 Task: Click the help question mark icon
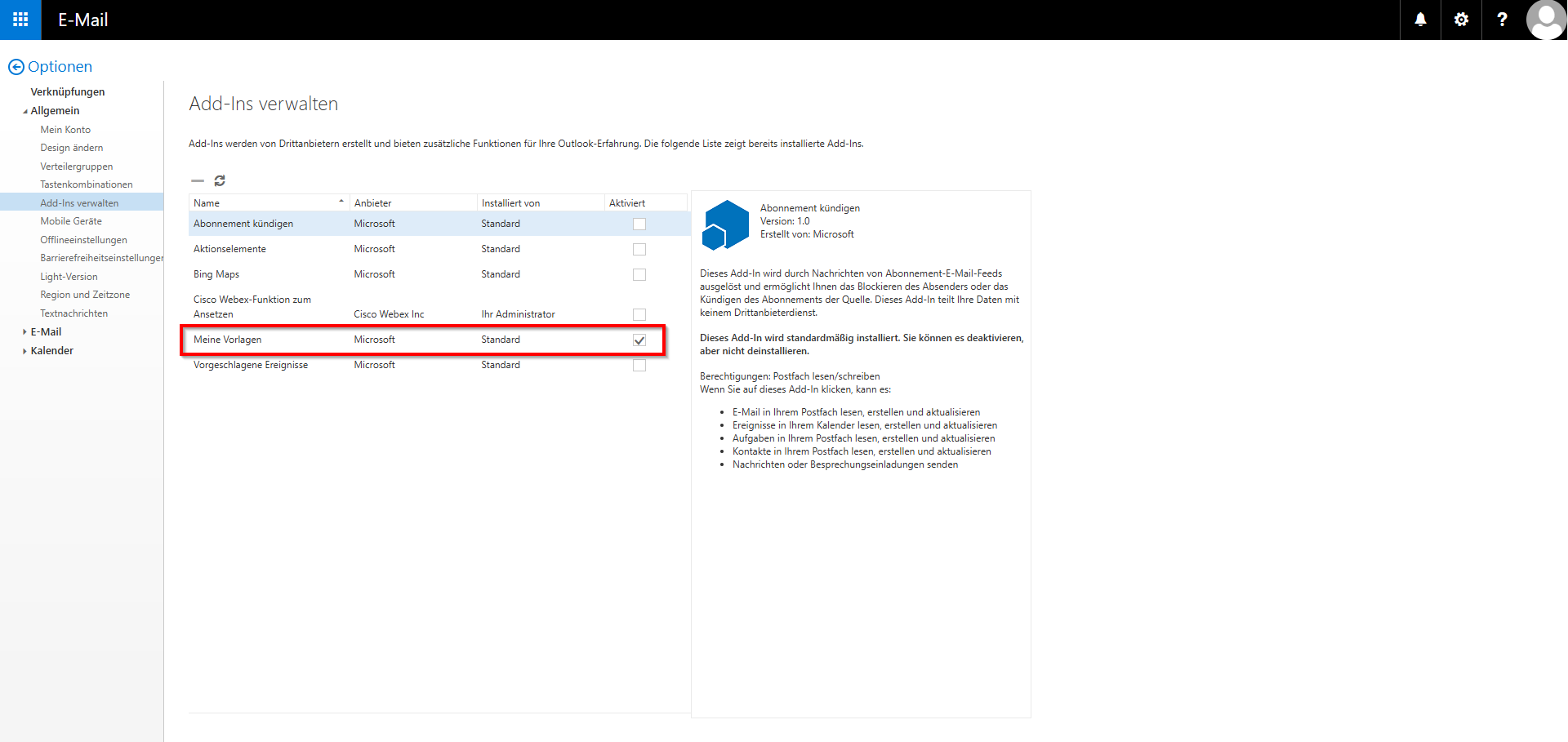click(1502, 20)
